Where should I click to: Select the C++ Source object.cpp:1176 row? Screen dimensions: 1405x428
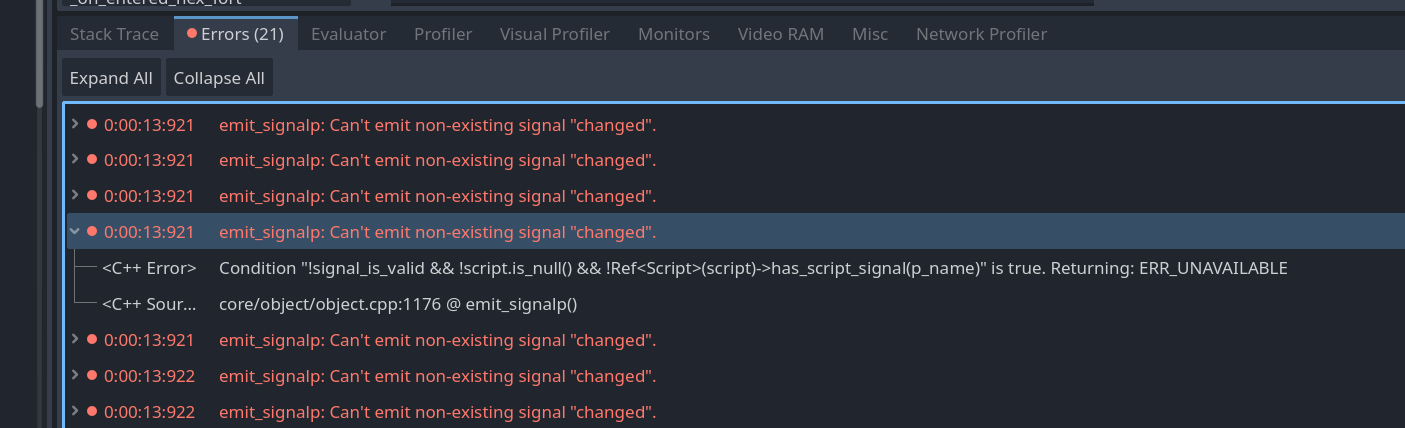click(398, 304)
